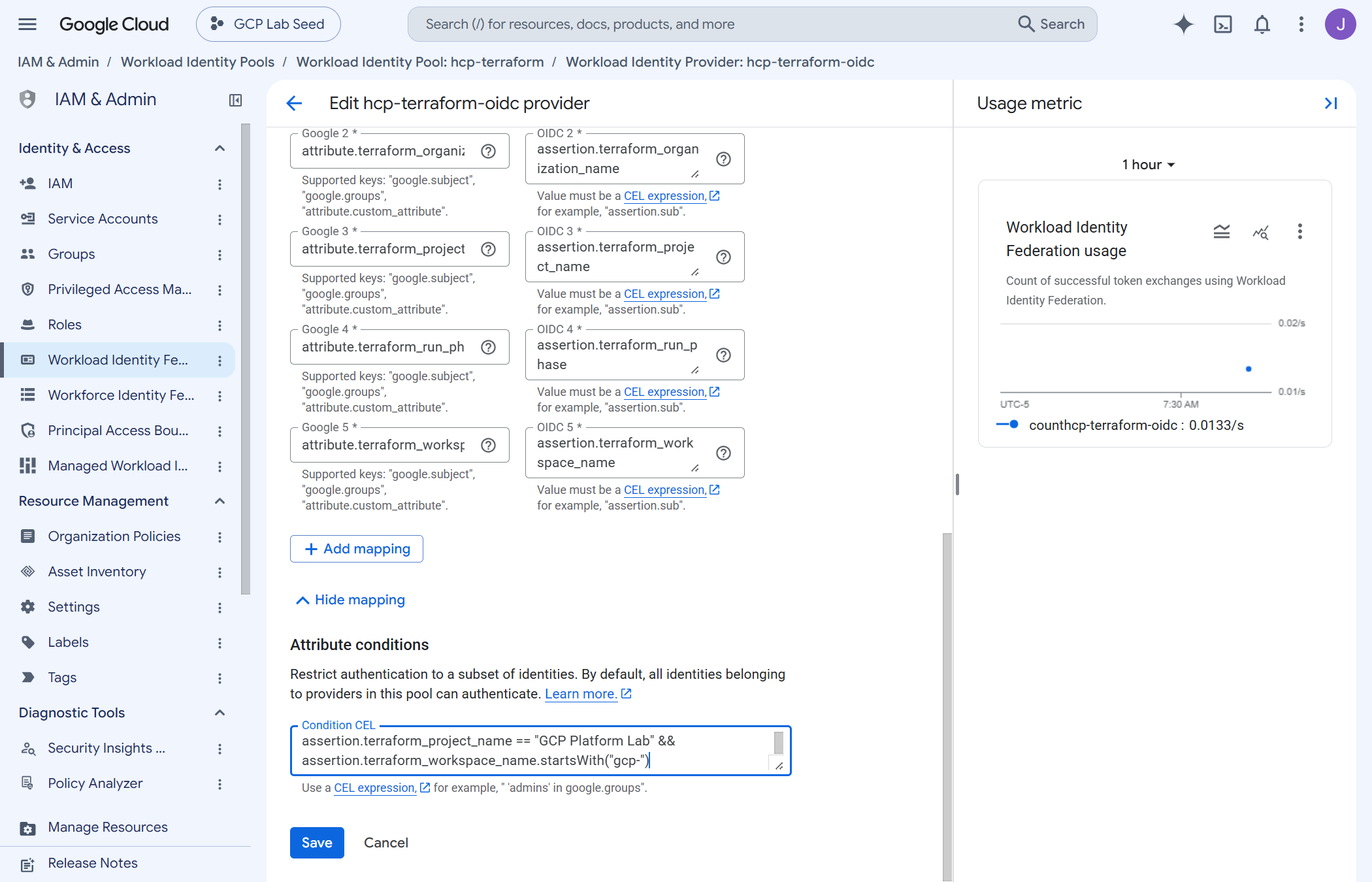
Task: Click the search magnifier Search button
Action: (x=1051, y=24)
